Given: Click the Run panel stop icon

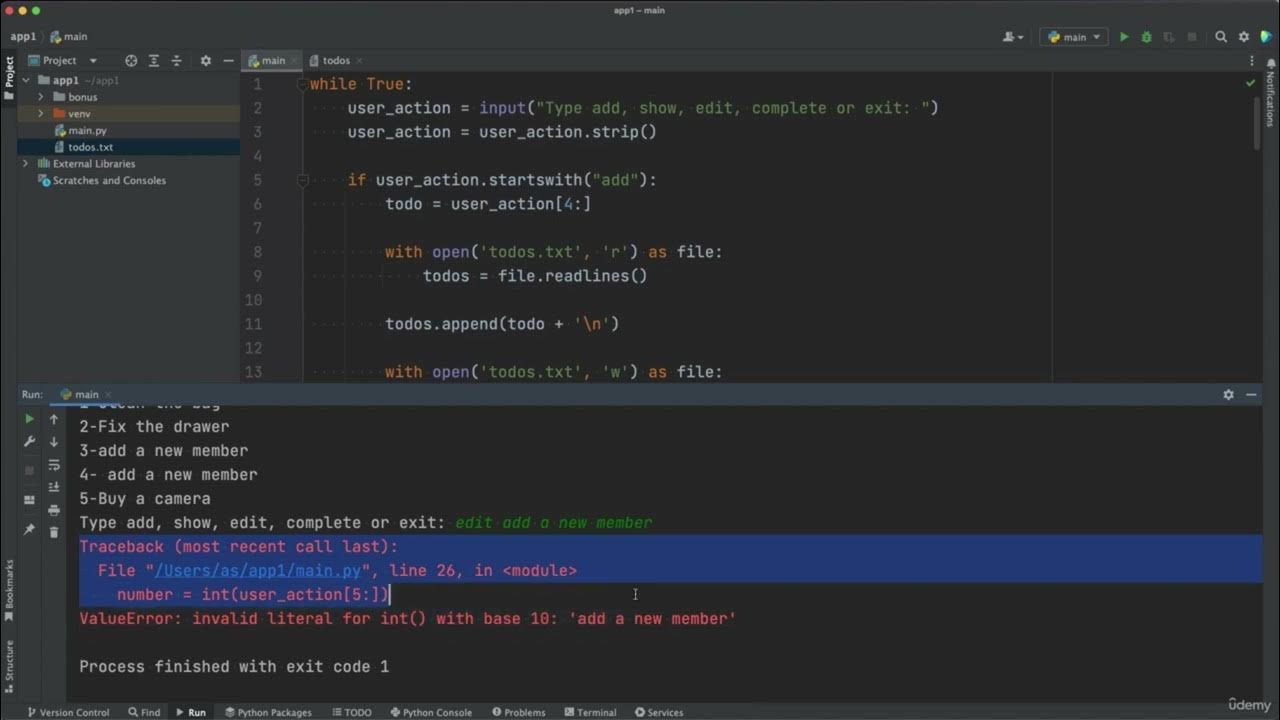Looking at the screenshot, I should click(x=29, y=470).
